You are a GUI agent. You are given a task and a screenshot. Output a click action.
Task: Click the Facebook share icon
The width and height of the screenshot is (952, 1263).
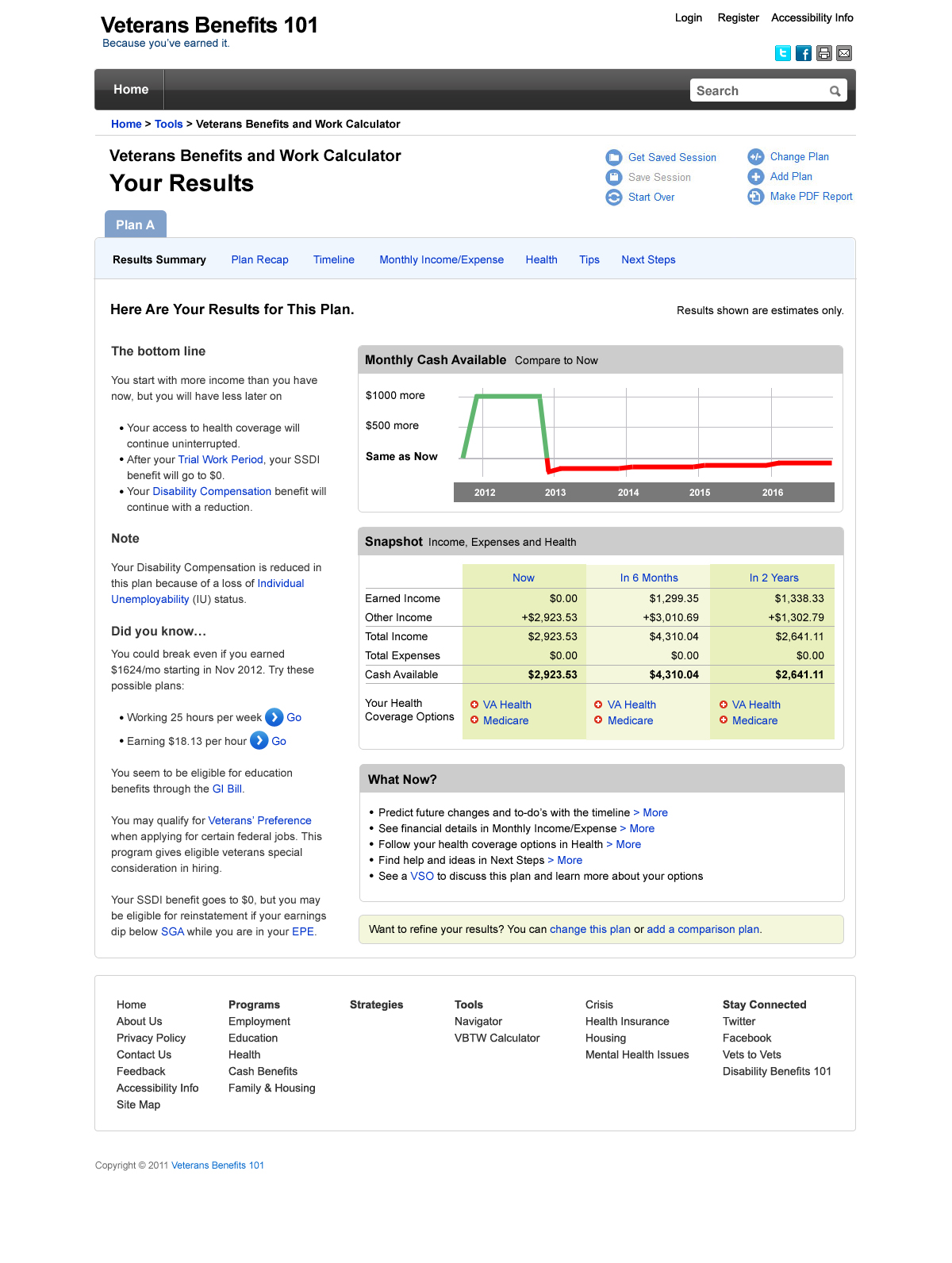tap(803, 53)
